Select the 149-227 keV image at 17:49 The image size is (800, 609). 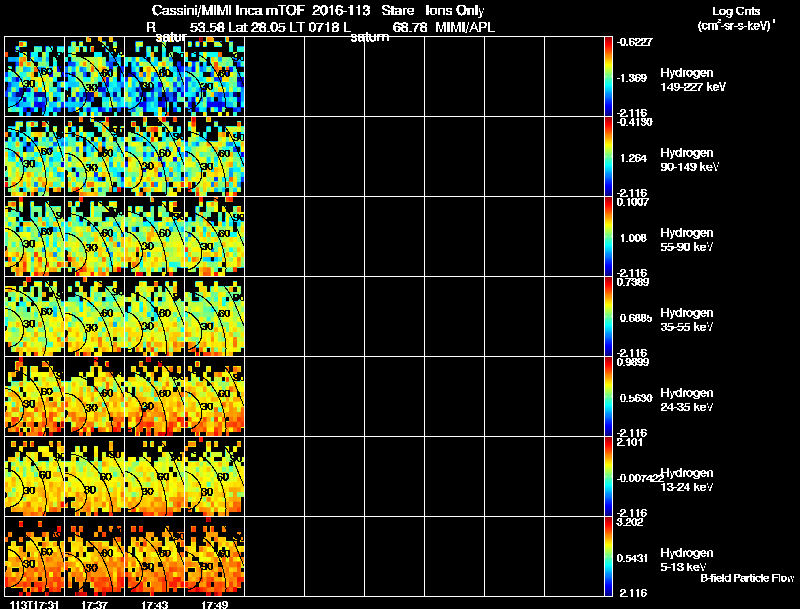215,77
